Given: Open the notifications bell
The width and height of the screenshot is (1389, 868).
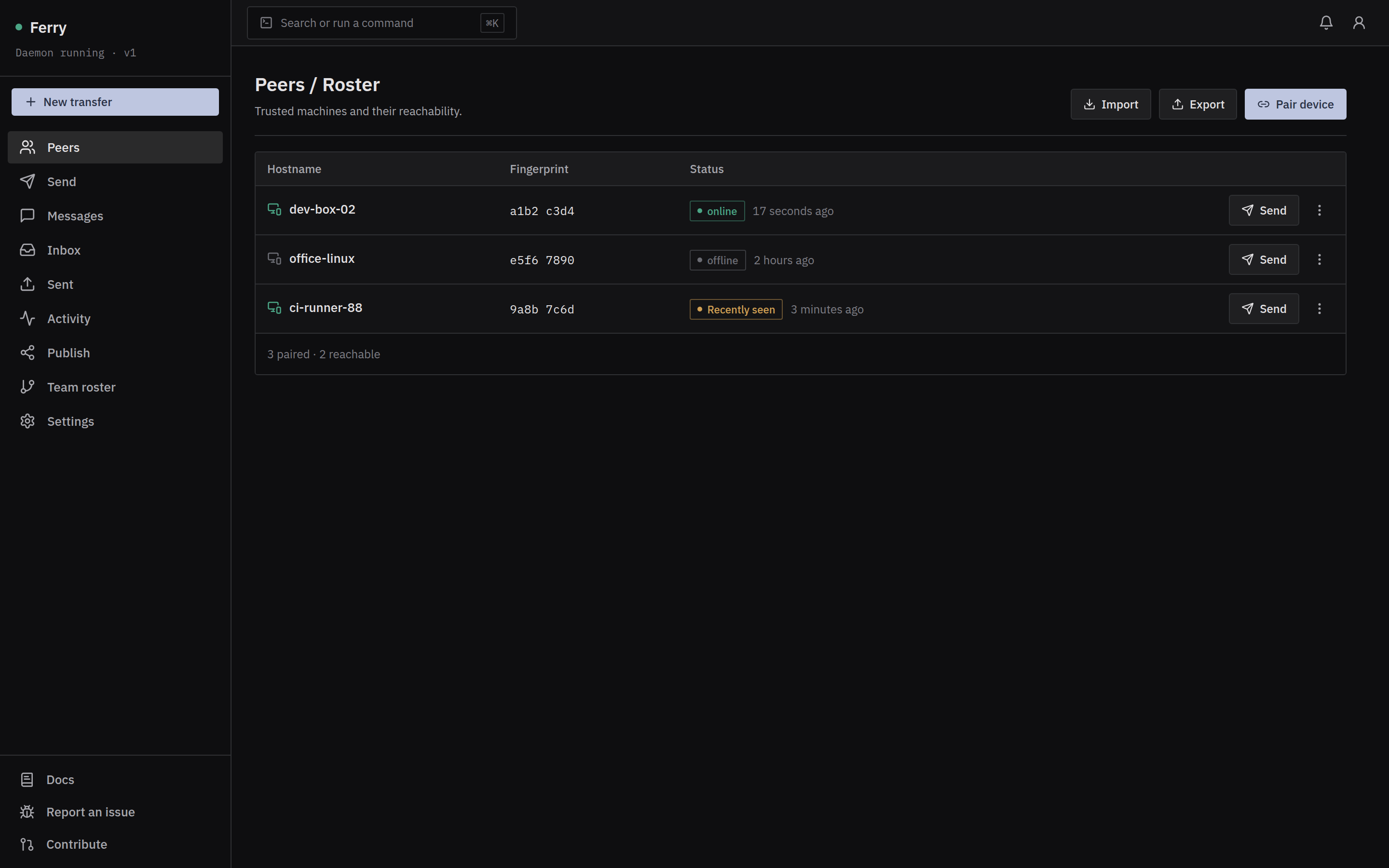Looking at the screenshot, I should coord(1326,23).
